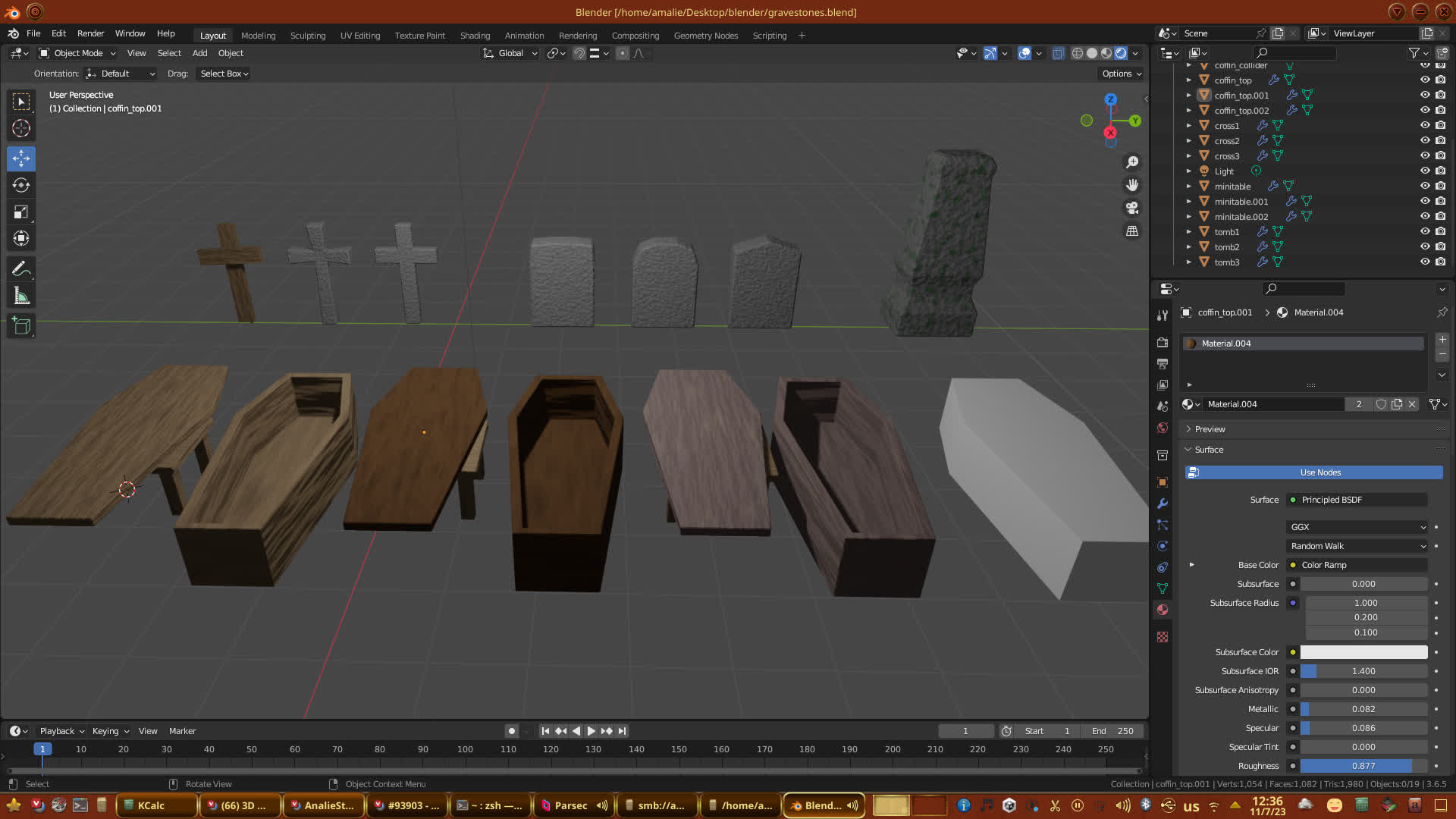
Task: Click the Roughness slider
Action: pyautogui.click(x=1363, y=766)
